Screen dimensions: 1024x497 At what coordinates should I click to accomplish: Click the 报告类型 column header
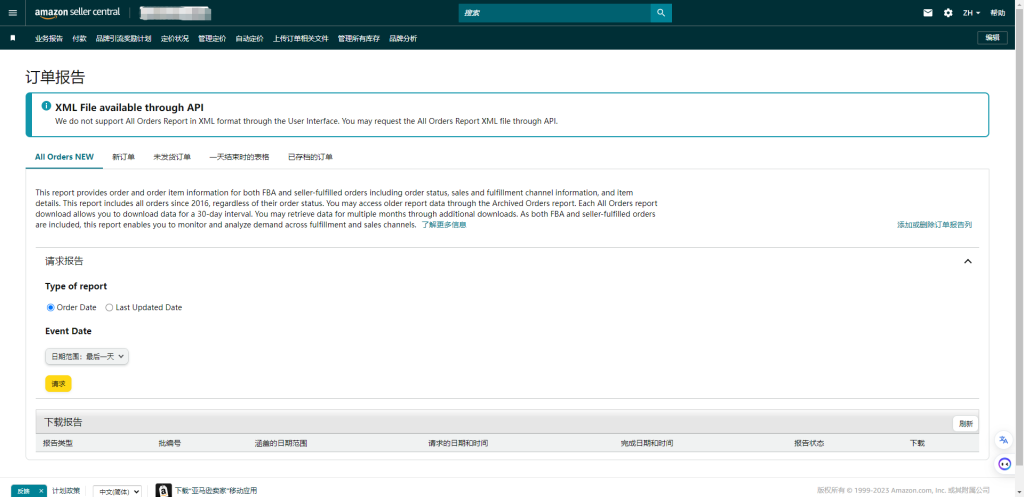pyautogui.click(x=58, y=443)
